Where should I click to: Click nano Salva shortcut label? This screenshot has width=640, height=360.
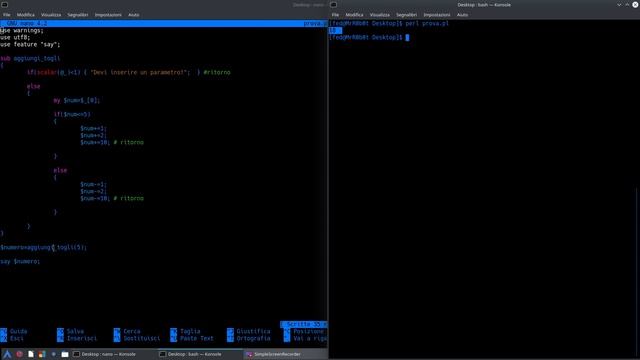click(75, 331)
